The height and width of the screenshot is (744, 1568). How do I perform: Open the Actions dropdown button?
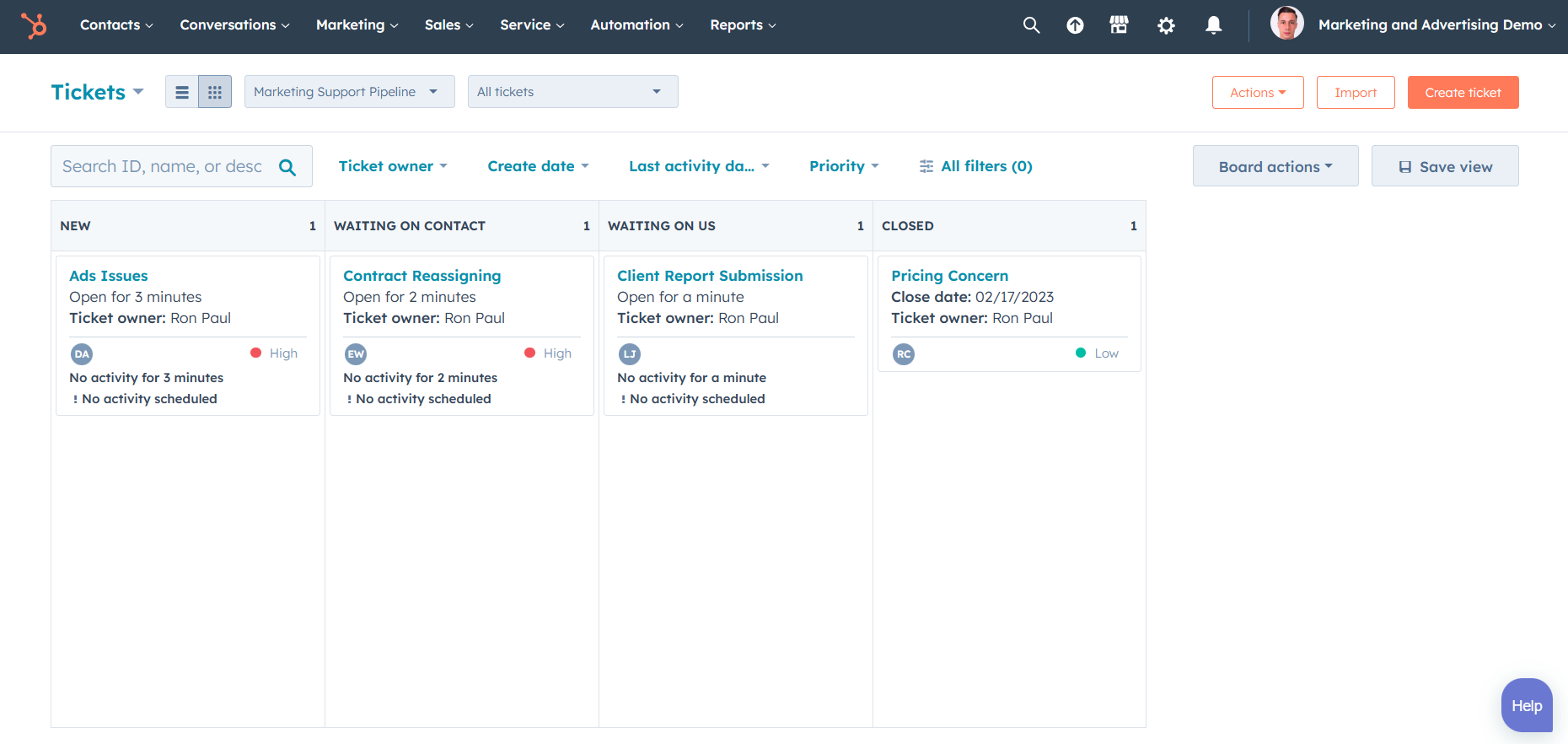tap(1258, 93)
